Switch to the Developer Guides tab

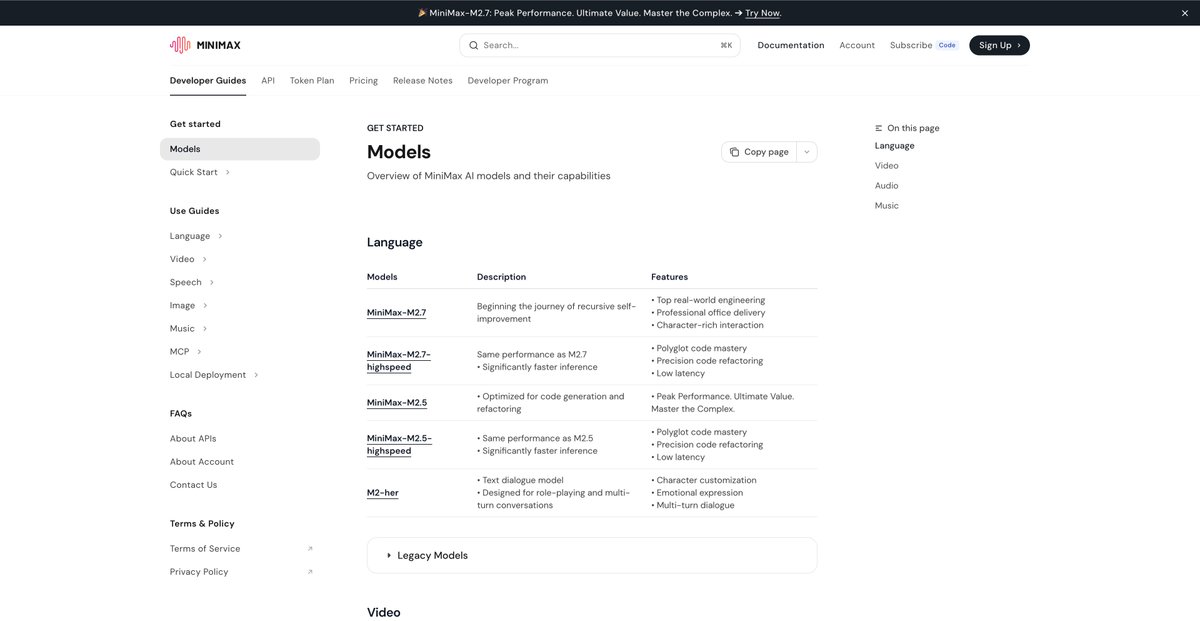208,80
